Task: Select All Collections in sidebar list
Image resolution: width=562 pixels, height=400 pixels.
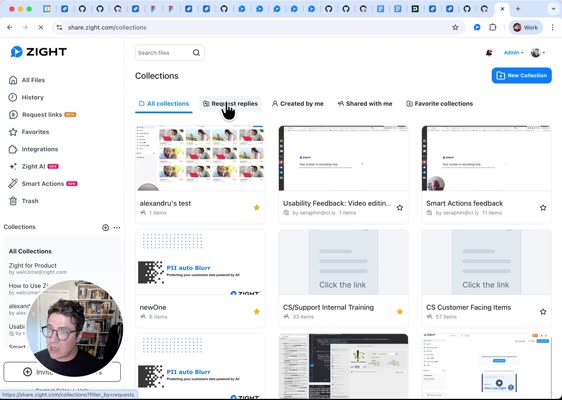Action: coord(30,251)
